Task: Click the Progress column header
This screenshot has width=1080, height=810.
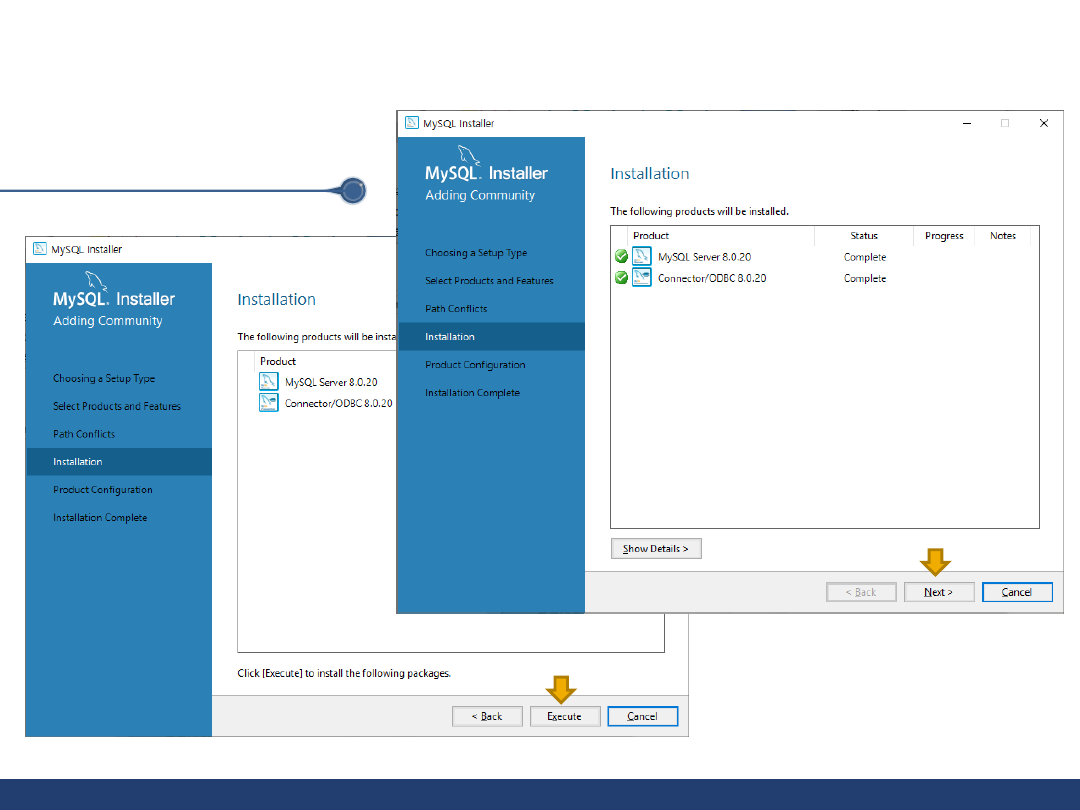Action: (x=944, y=236)
